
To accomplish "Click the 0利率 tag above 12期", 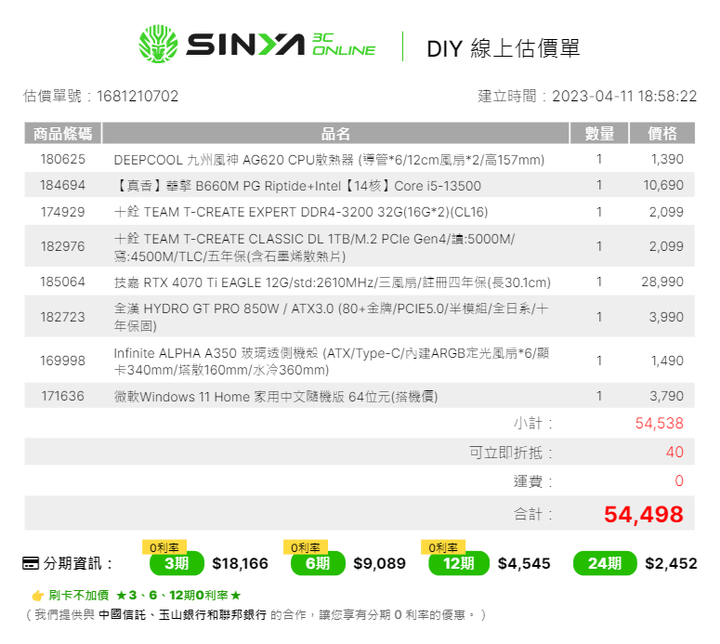I will [443, 547].
